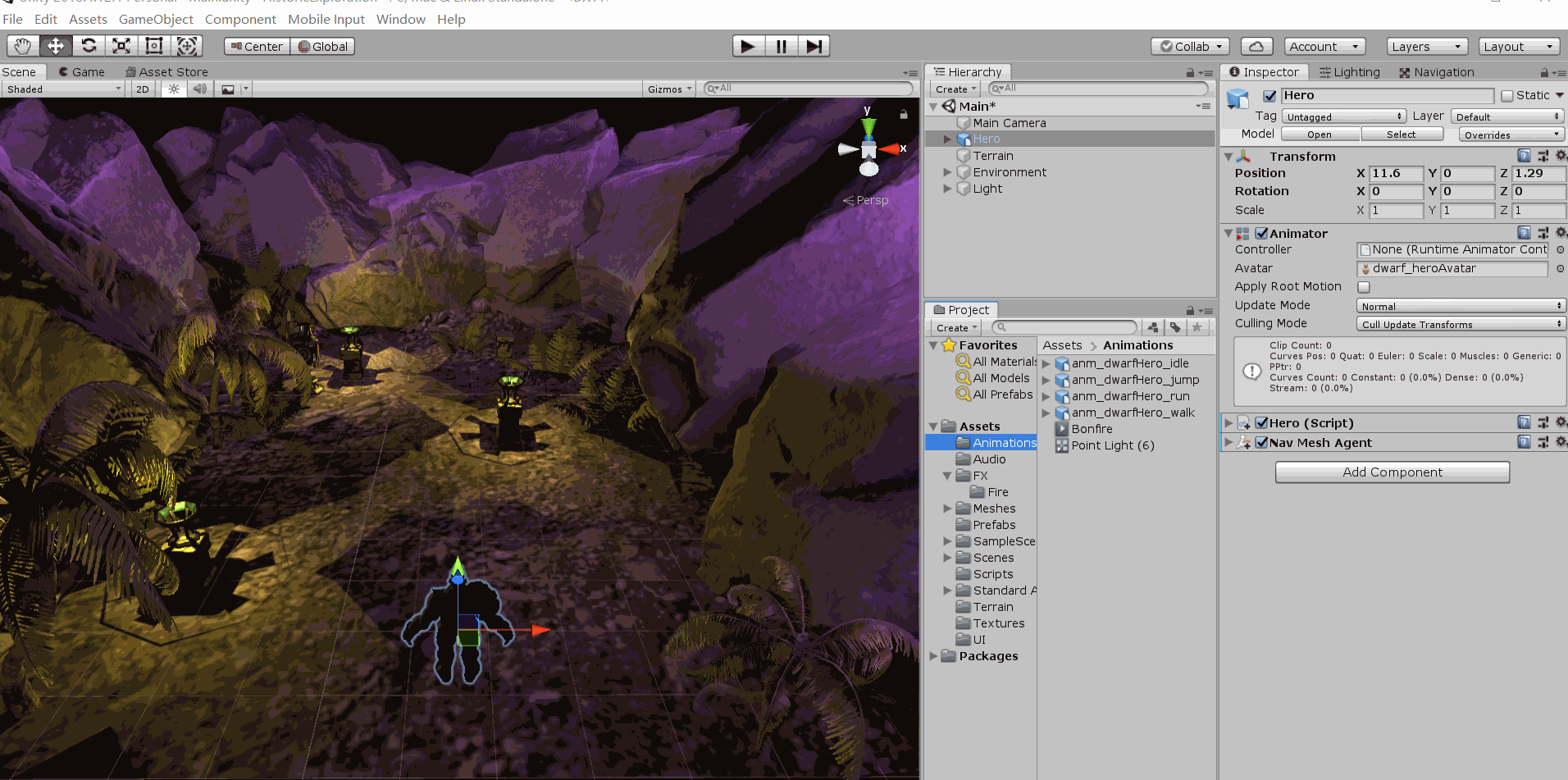Click Select to highlight the Hero model
The width and height of the screenshot is (1568, 780).
click(x=1402, y=134)
